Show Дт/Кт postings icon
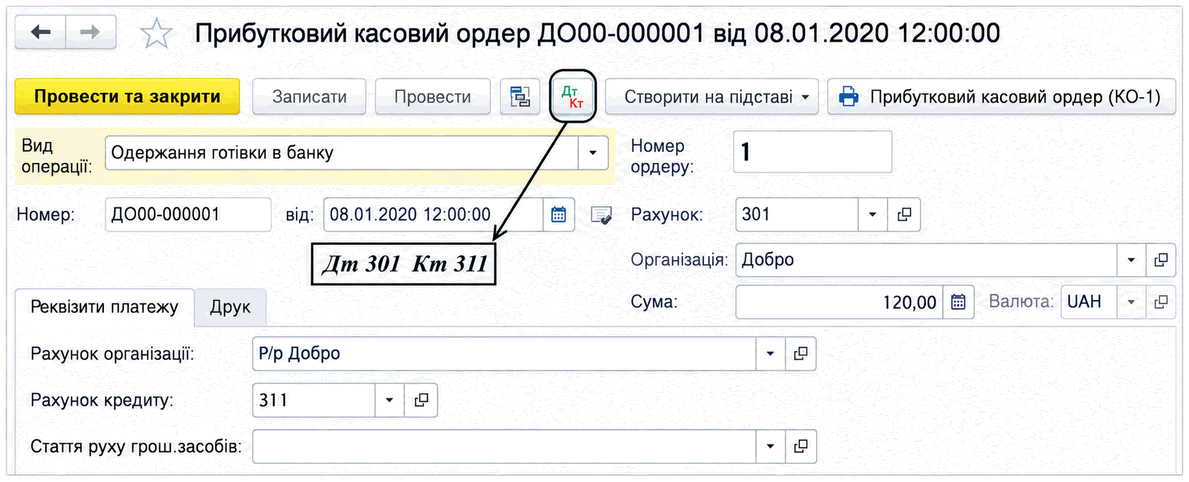The width and height of the screenshot is (1189, 482). [574, 97]
